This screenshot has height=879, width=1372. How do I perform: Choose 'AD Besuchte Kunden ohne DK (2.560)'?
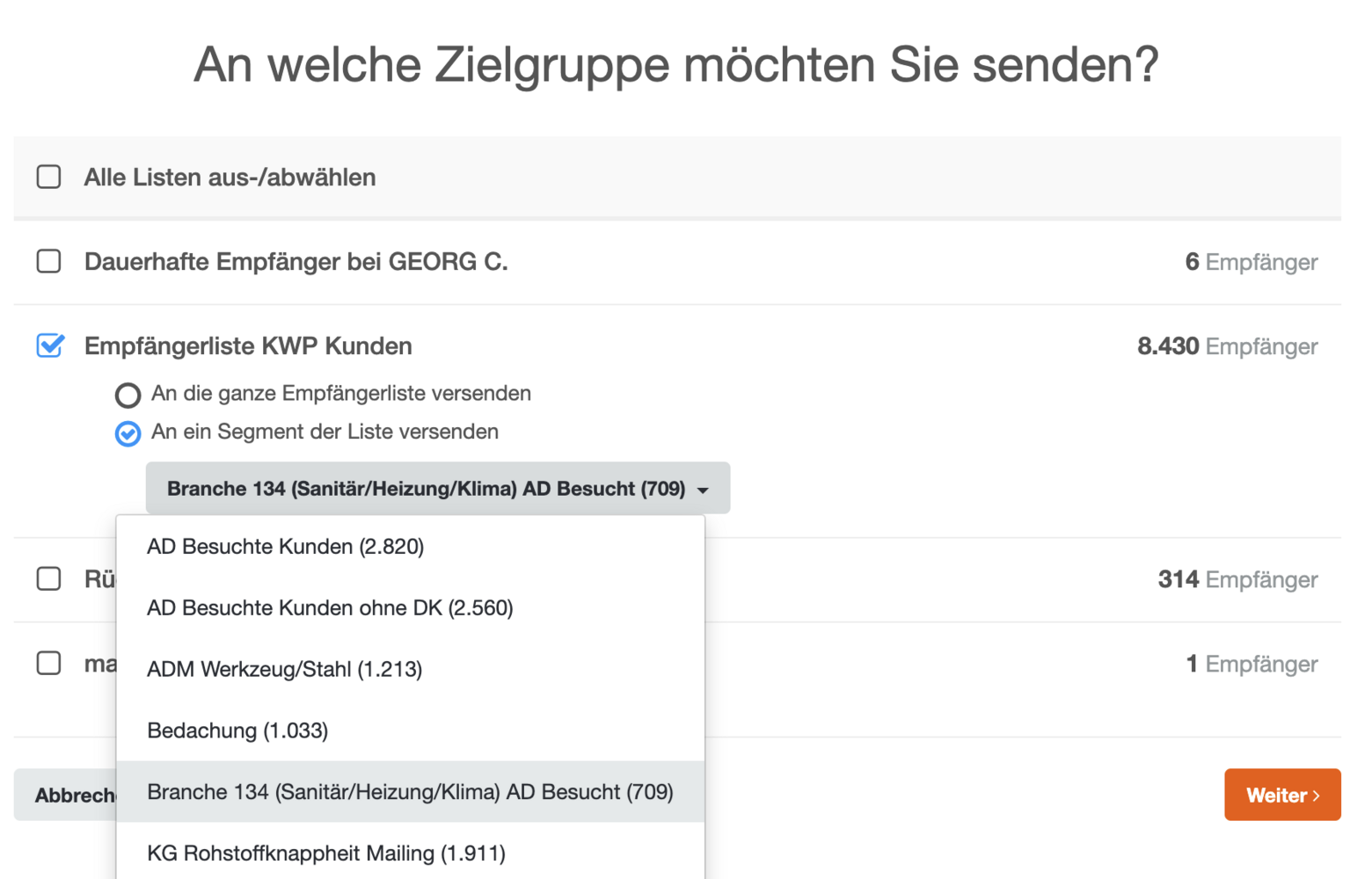coord(330,608)
